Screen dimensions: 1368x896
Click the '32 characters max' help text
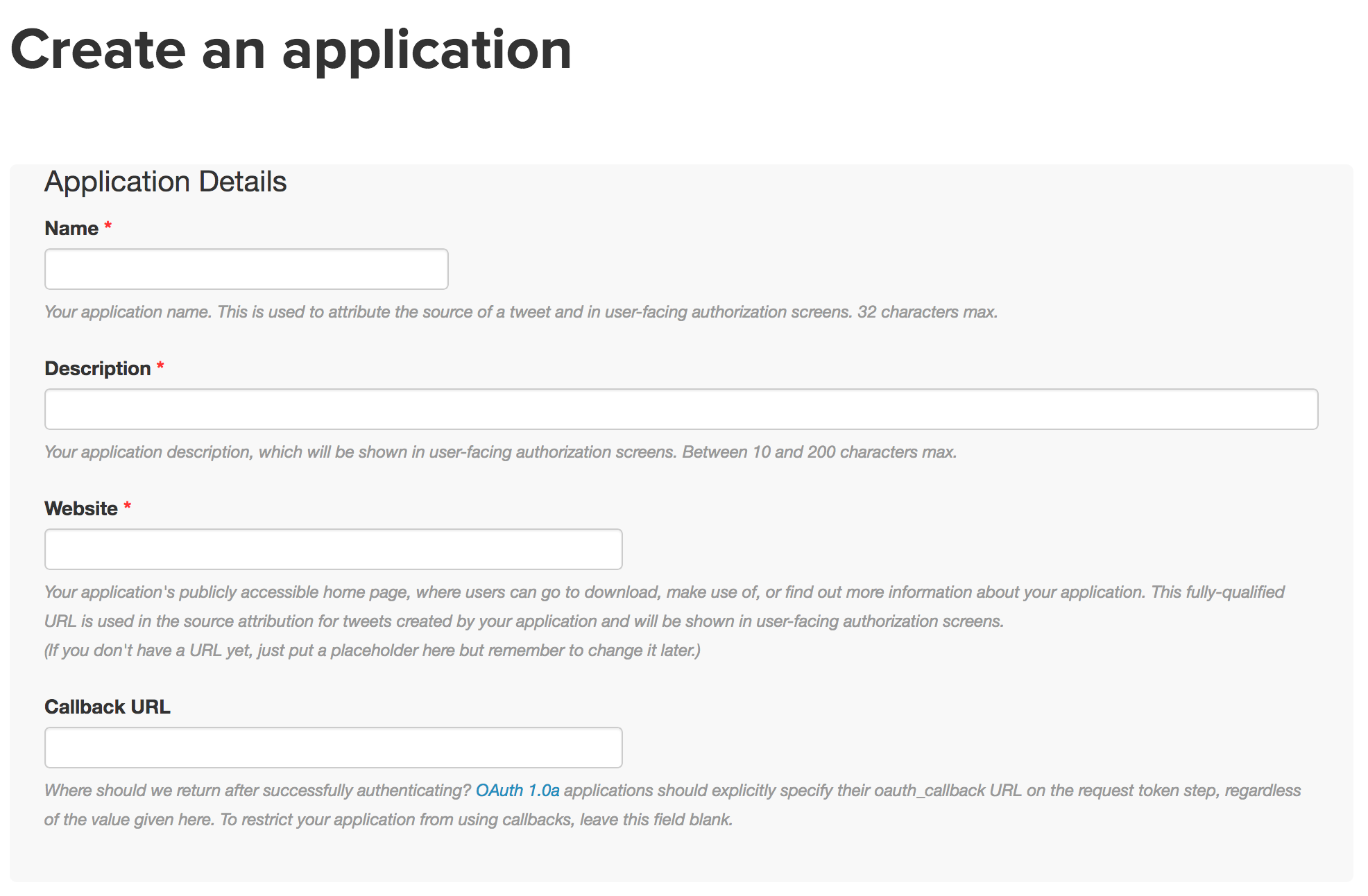(927, 312)
